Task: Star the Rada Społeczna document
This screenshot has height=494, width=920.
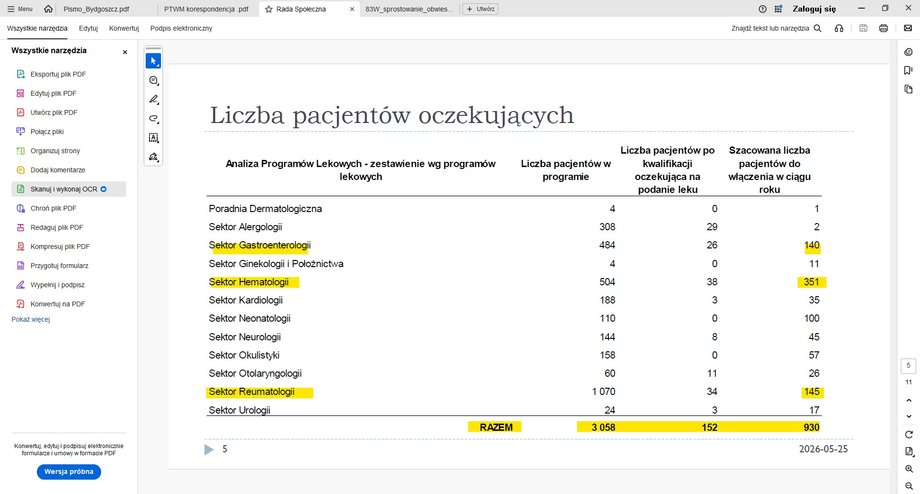Action: click(x=269, y=9)
